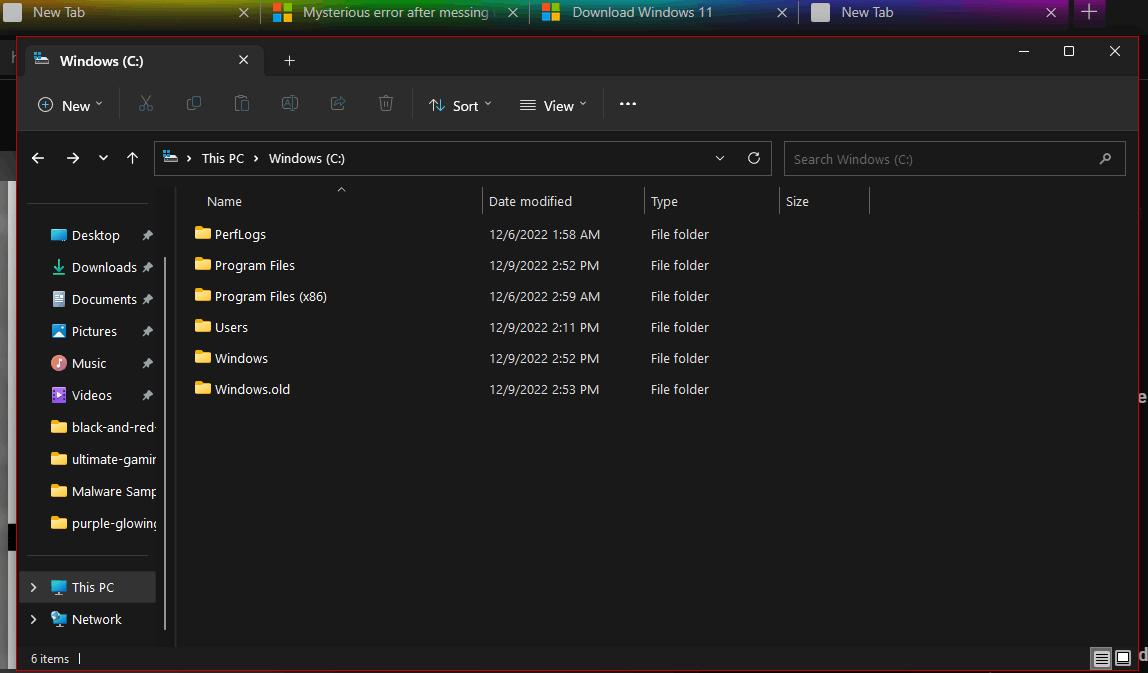This screenshot has height=673, width=1148.
Task: Open Downloads in the navigation pane
Action: coord(104,267)
